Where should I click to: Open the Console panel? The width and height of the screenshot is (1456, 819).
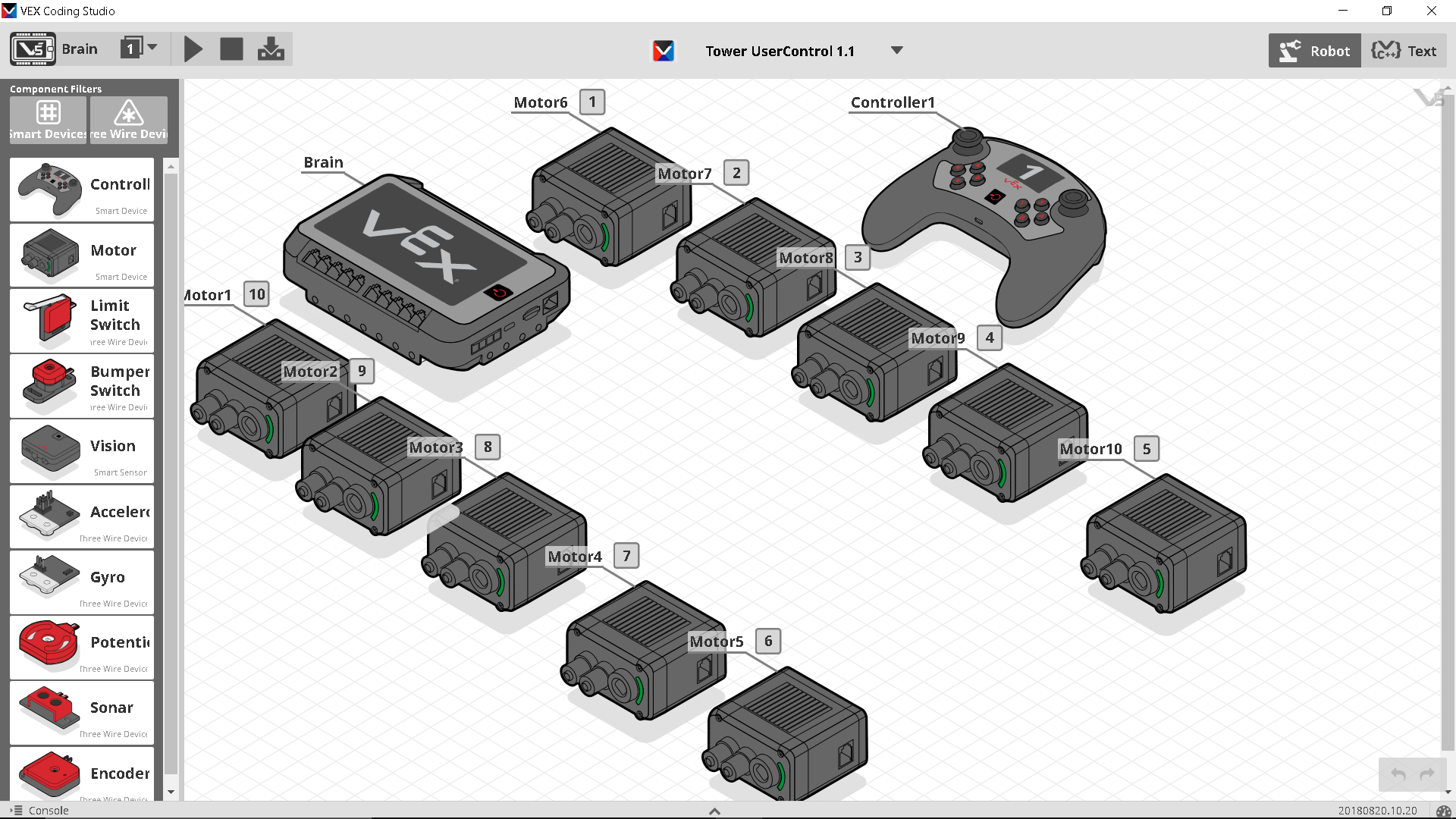pyautogui.click(x=40, y=810)
